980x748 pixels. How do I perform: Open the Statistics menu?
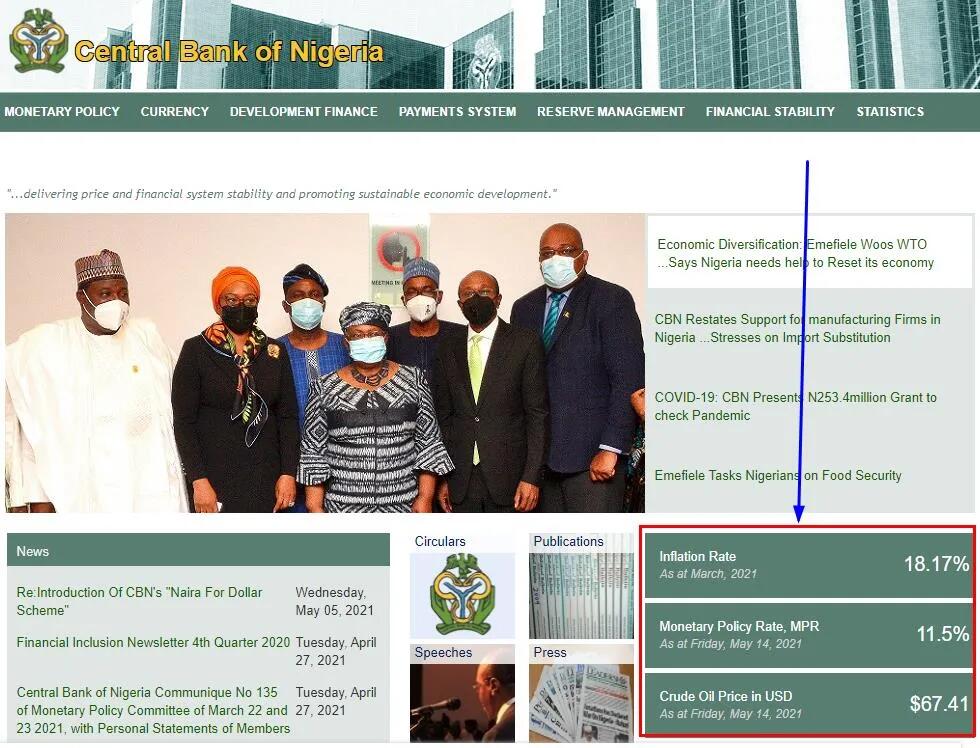(x=890, y=112)
